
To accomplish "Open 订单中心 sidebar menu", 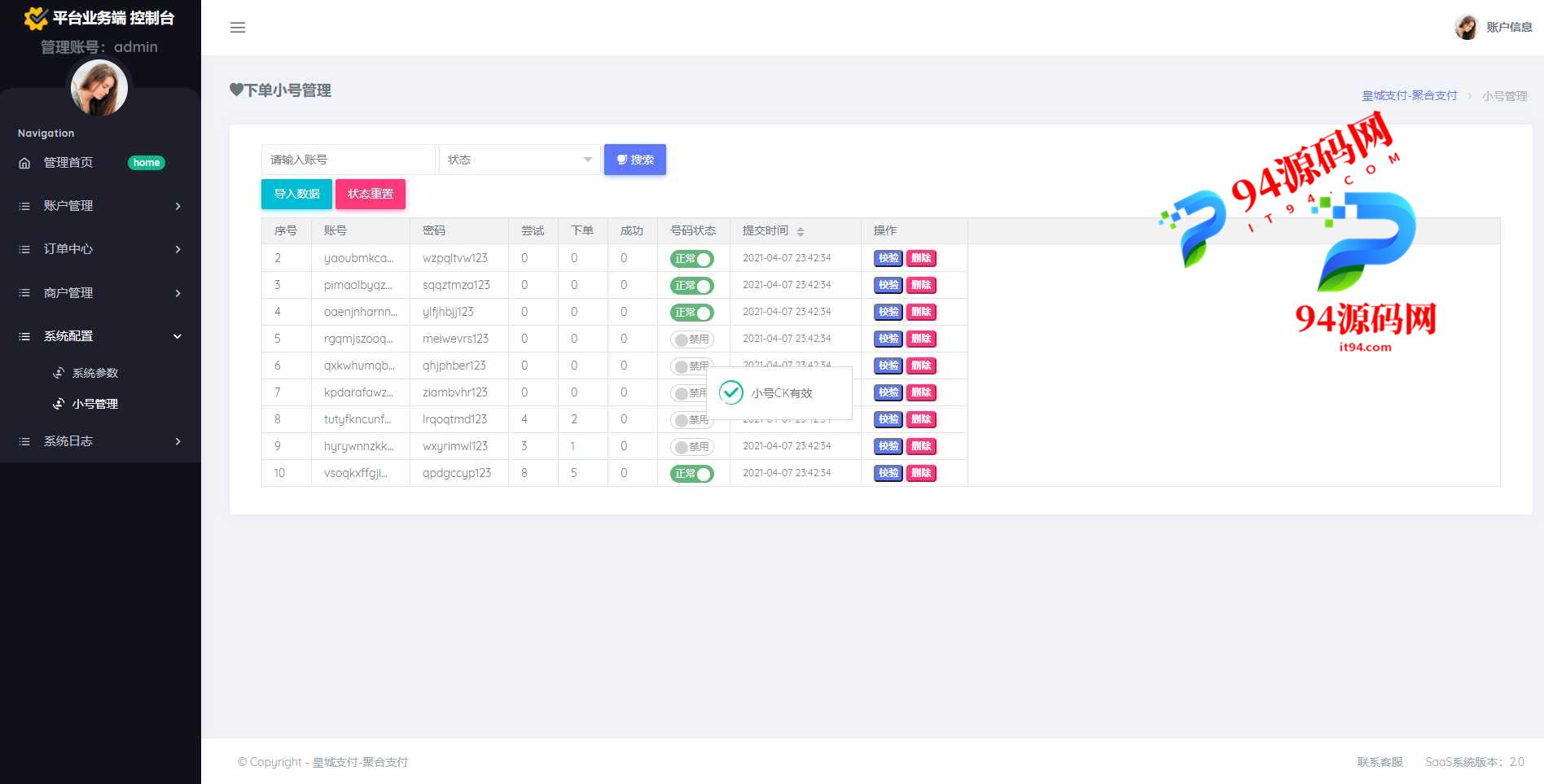I will [x=68, y=249].
